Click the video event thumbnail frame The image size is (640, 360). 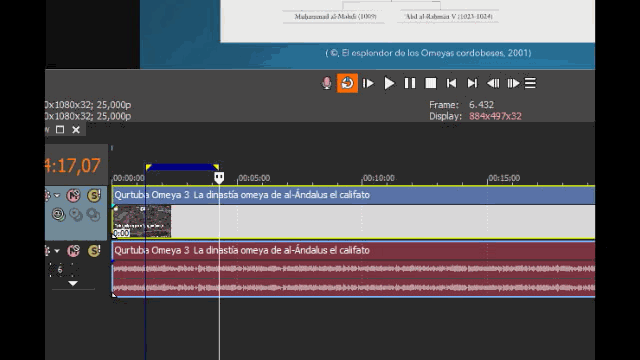coord(142,221)
